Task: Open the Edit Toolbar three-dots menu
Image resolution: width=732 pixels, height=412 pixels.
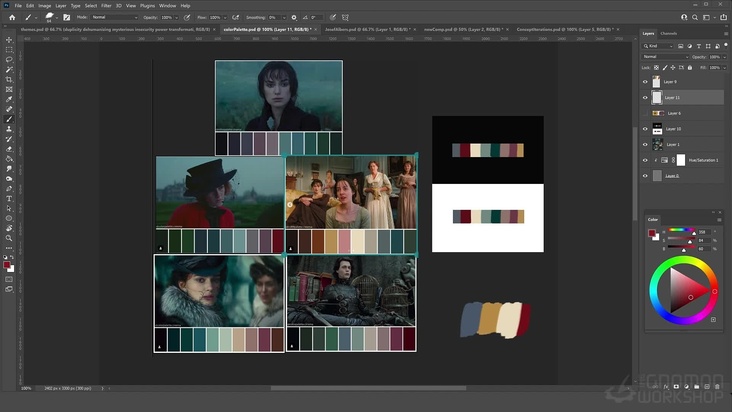Action: (x=9, y=248)
